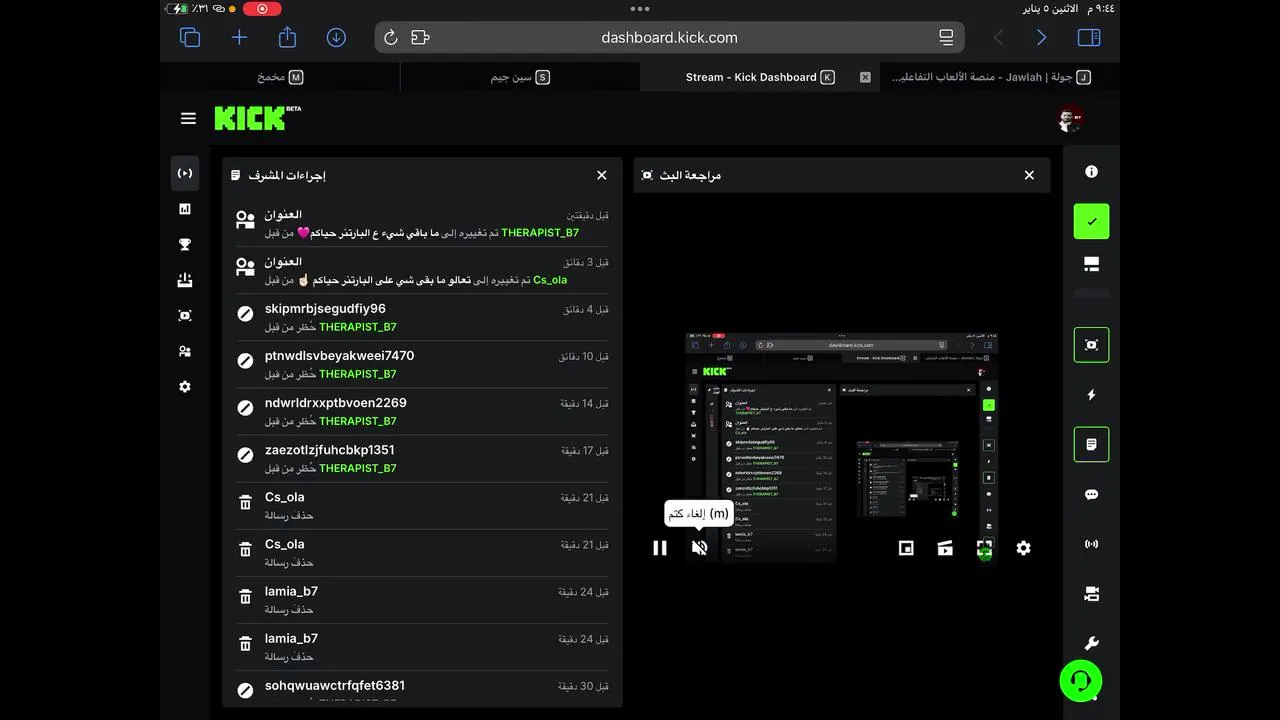Screen dimensions: 1280x720
Task: Select the ndwrldrxxptbvoen2269 ban entry
Action: click(422, 412)
